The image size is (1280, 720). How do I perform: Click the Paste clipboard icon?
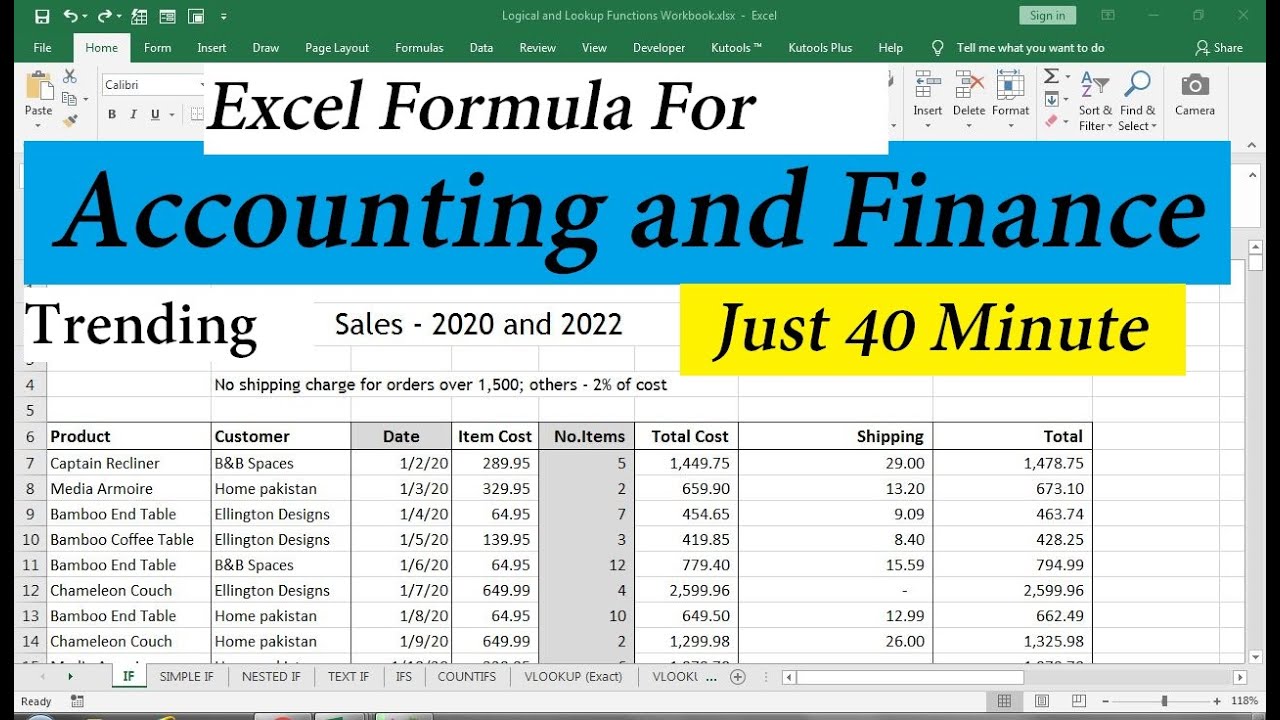(x=39, y=86)
